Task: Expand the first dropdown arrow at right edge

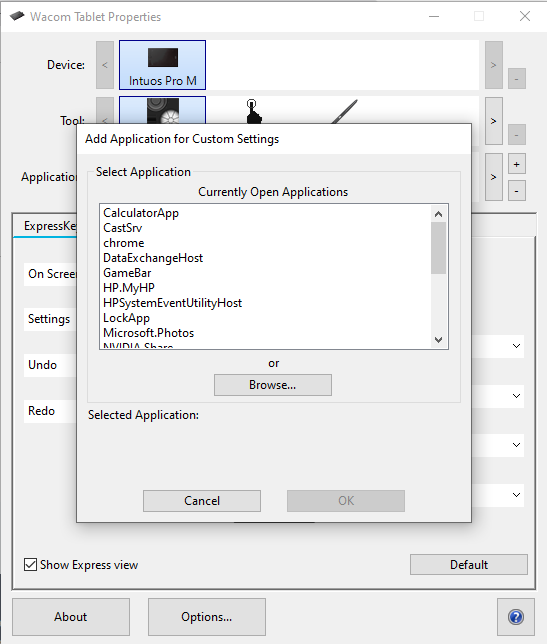Action: pos(517,346)
